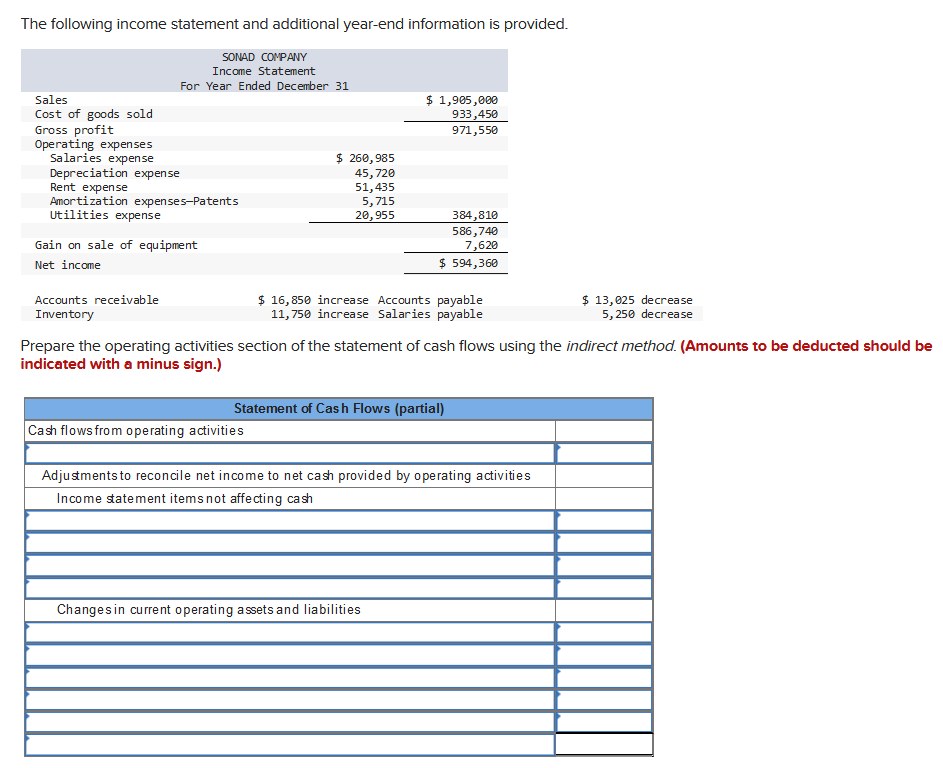Click the 'Sales' line item
Viewport: 943px width, 768px height.
point(51,100)
